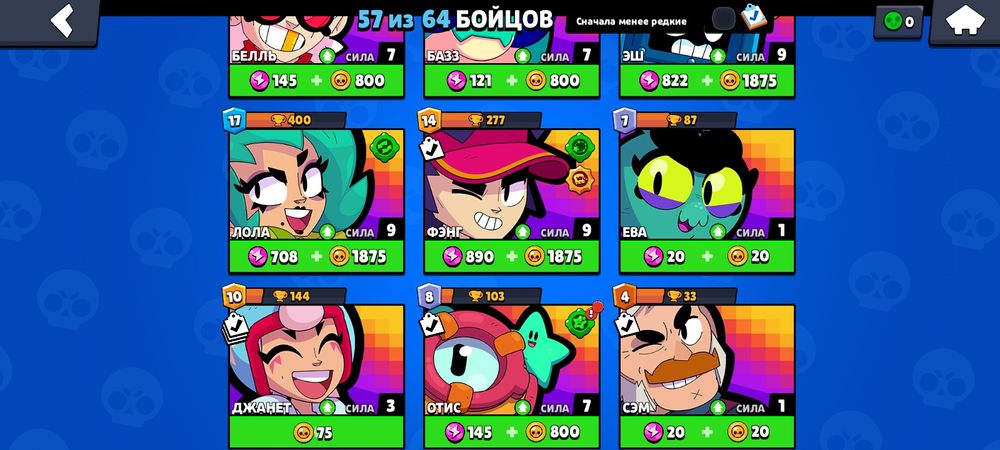Tap Fang's orange star power badge

(x=579, y=180)
